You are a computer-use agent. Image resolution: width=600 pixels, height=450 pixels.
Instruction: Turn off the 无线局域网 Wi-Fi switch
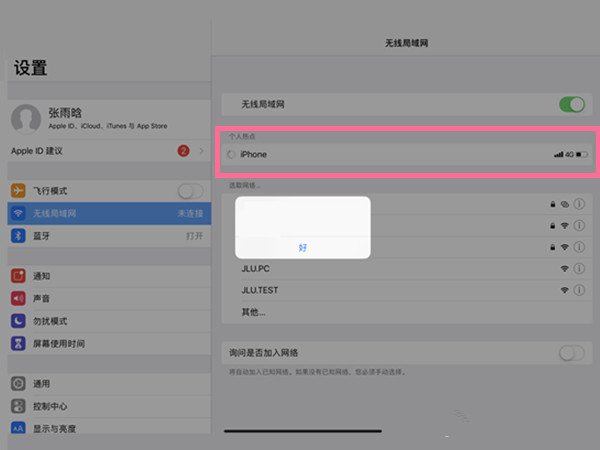(571, 104)
